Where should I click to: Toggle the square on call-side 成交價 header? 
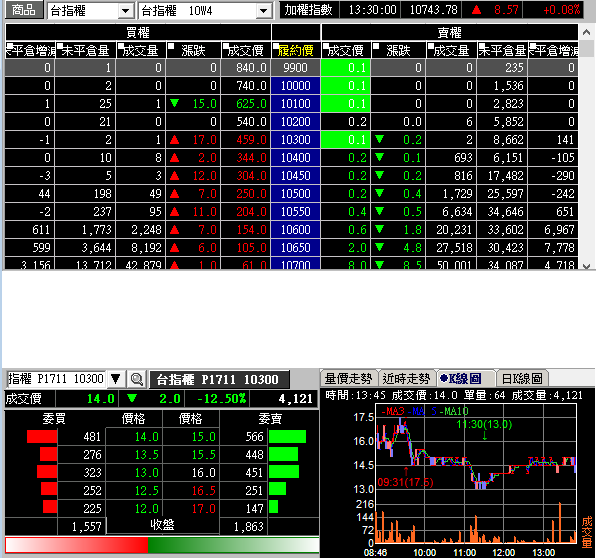click(x=226, y=46)
